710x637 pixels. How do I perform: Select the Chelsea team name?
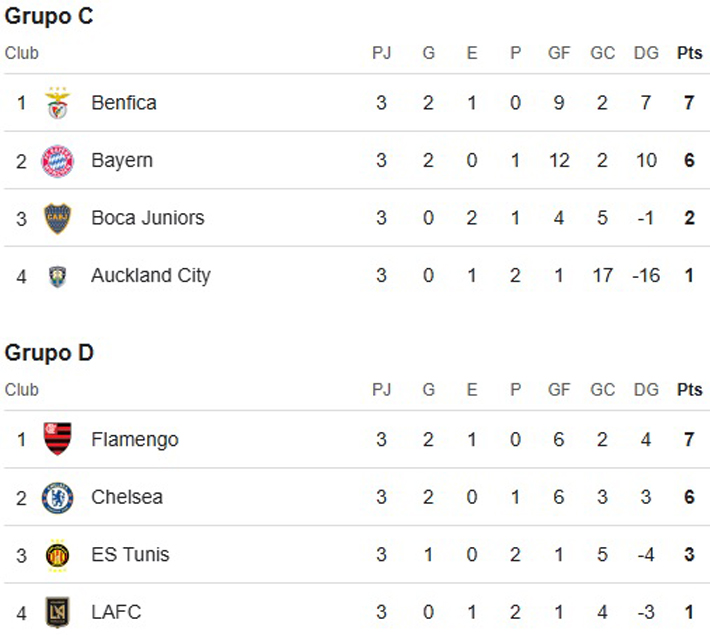pos(126,497)
